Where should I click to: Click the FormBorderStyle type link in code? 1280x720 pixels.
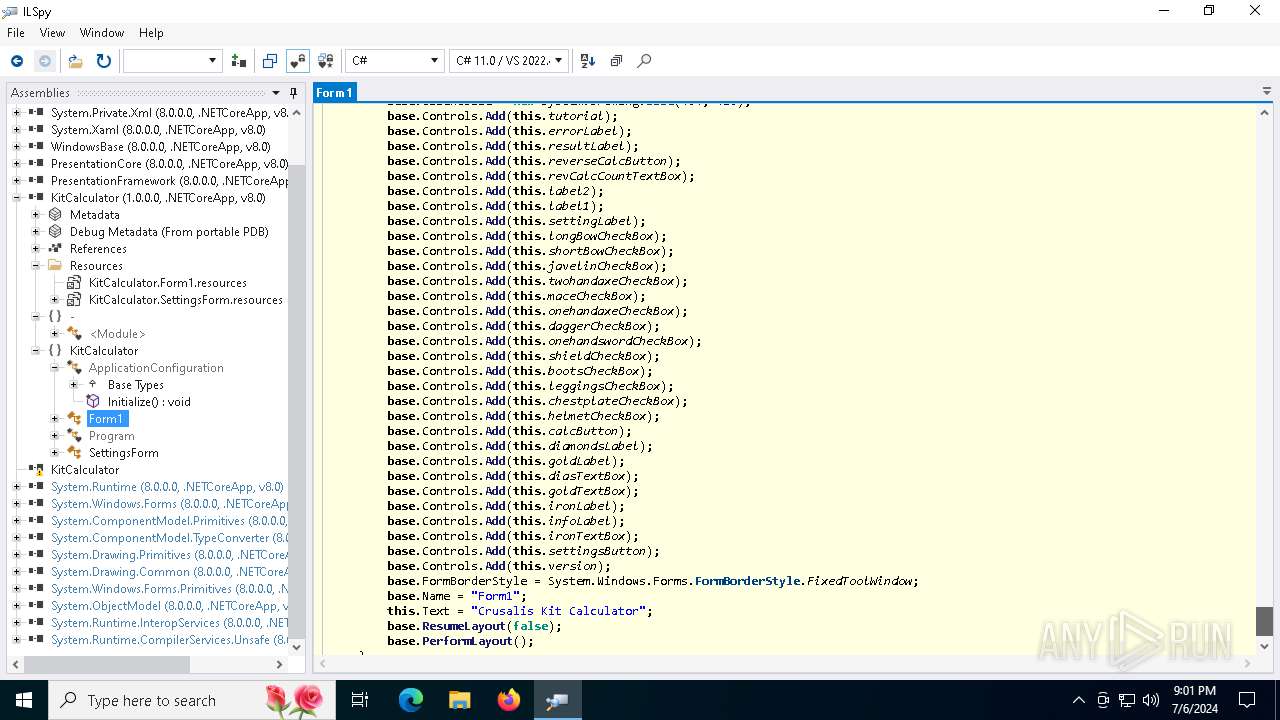[748, 581]
